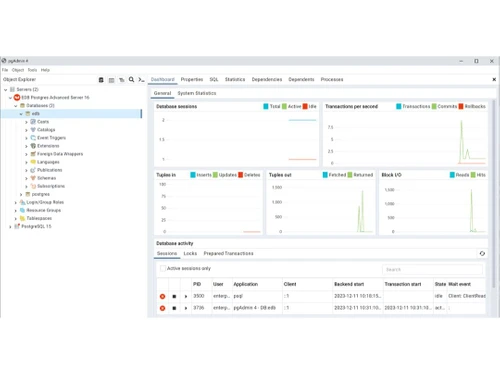Sort sessions by Backend start column header

[349, 284]
